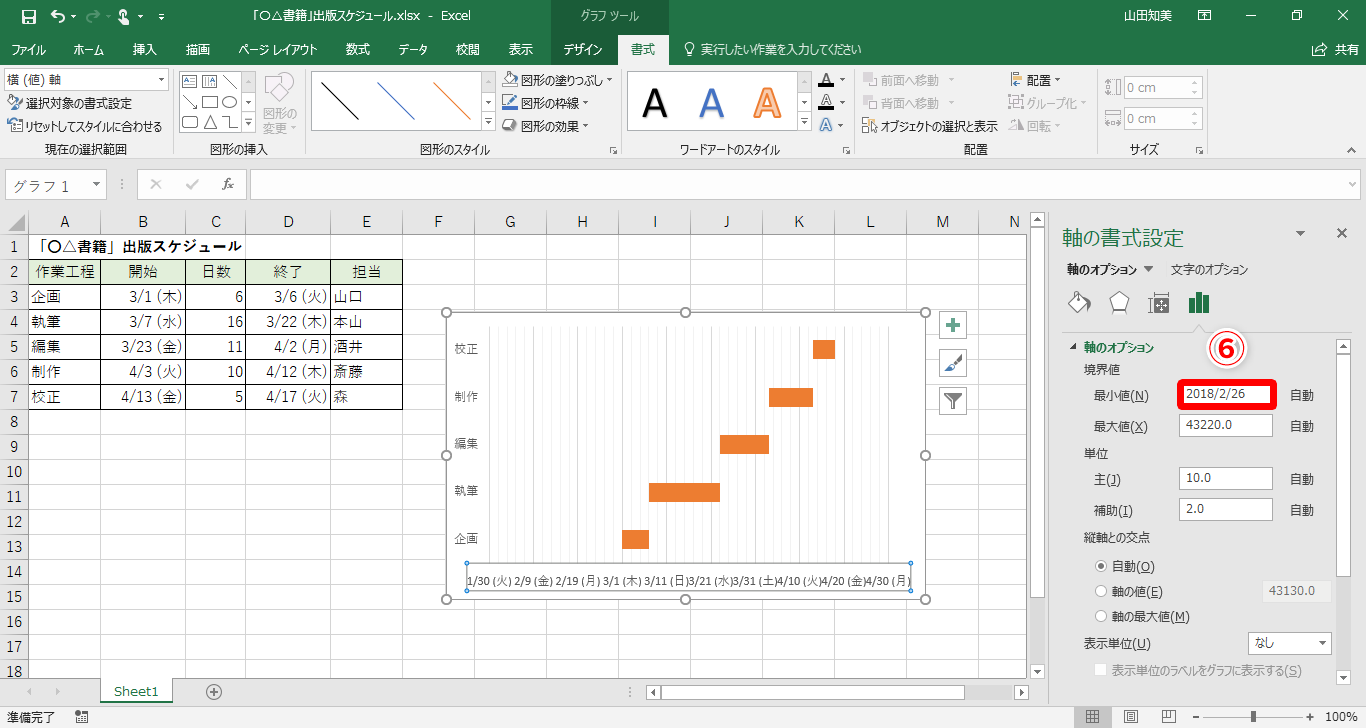The height and width of the screenshot is (728, 1366).
Task: Collapse the ribbon with the chevron arrow
Action: pyautogui.click(x=1352, y=150)
